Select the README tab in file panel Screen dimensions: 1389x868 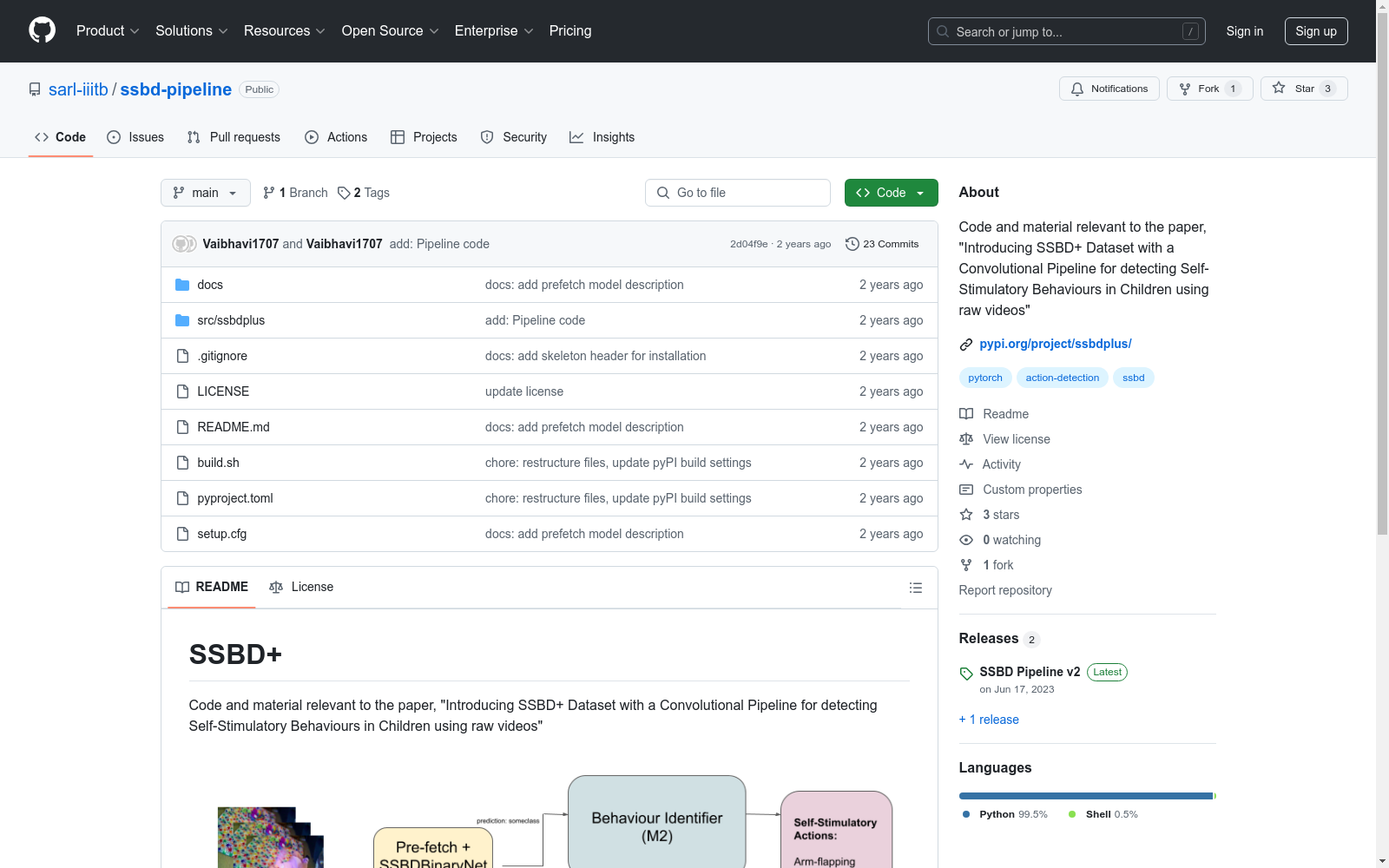tap(212, 587)
